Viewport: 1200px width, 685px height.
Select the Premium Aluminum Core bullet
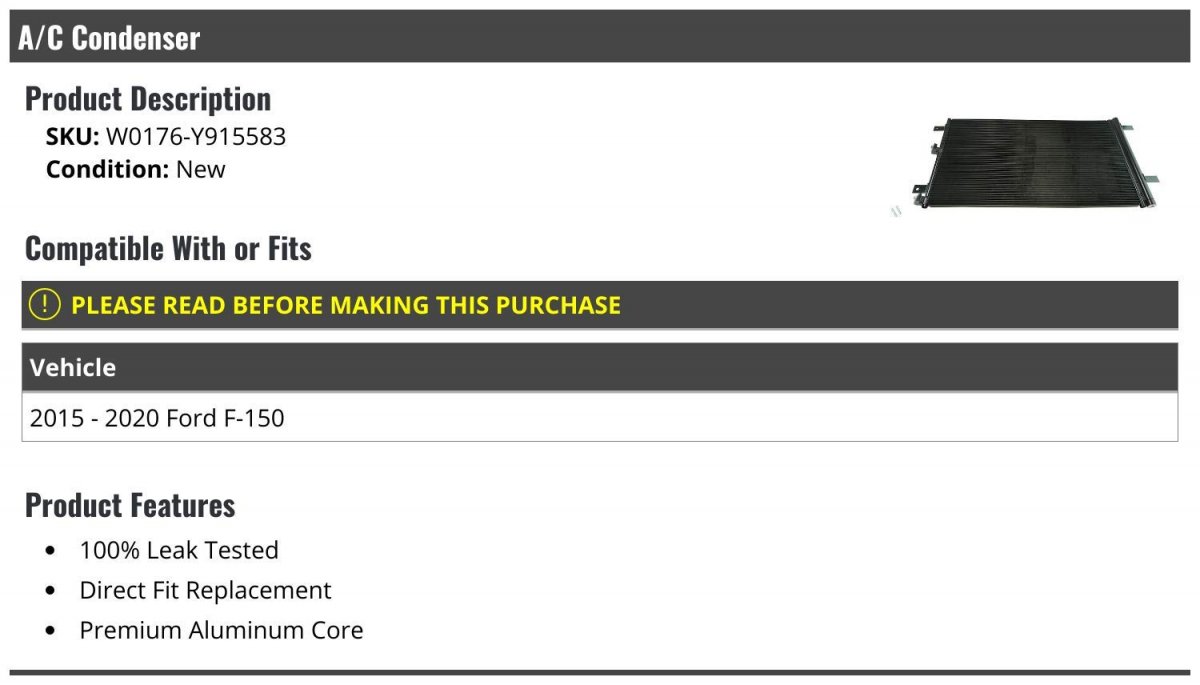coord(221,630)
